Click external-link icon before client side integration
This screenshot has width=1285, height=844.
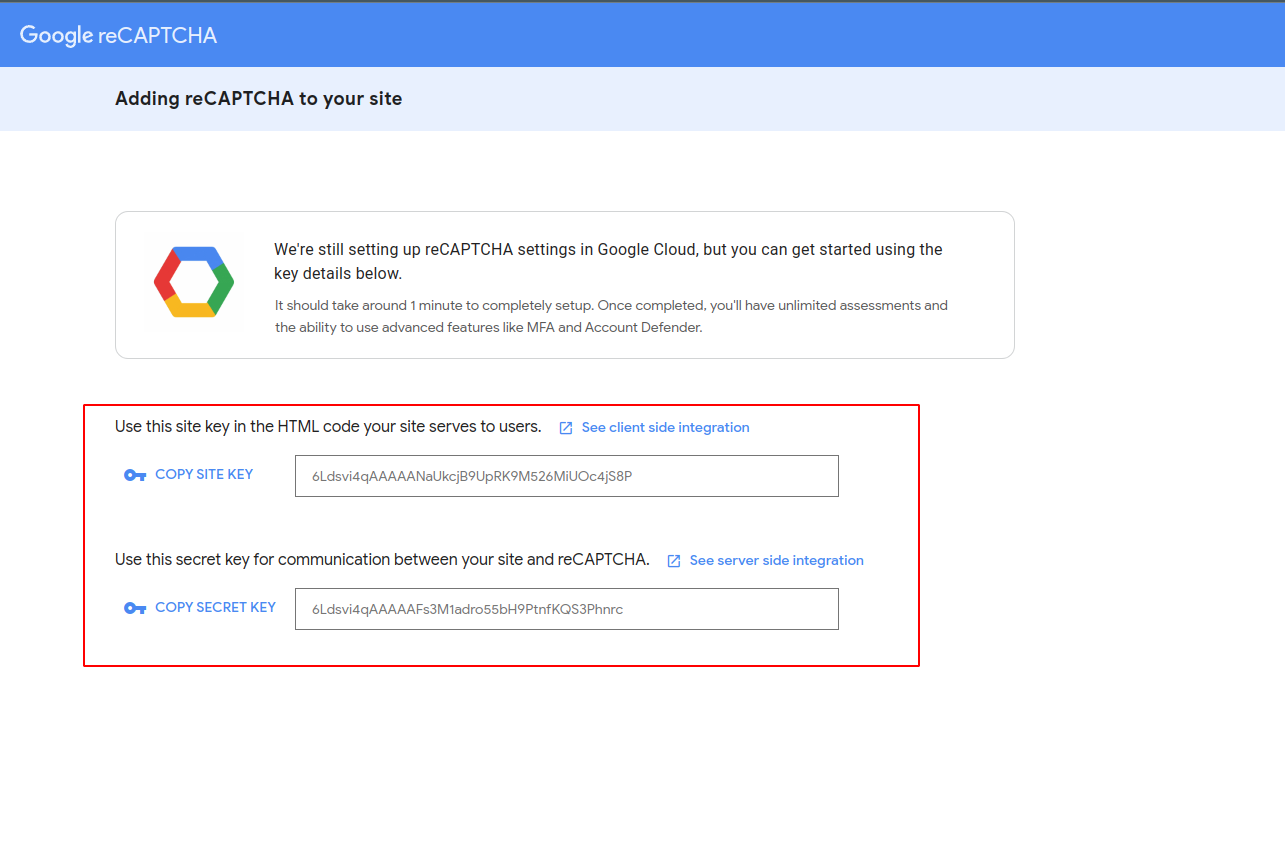click(x=566, y=428)
